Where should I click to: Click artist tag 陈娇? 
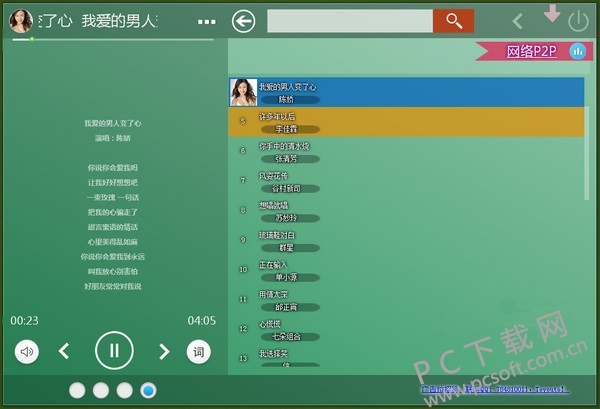(290, 100)
